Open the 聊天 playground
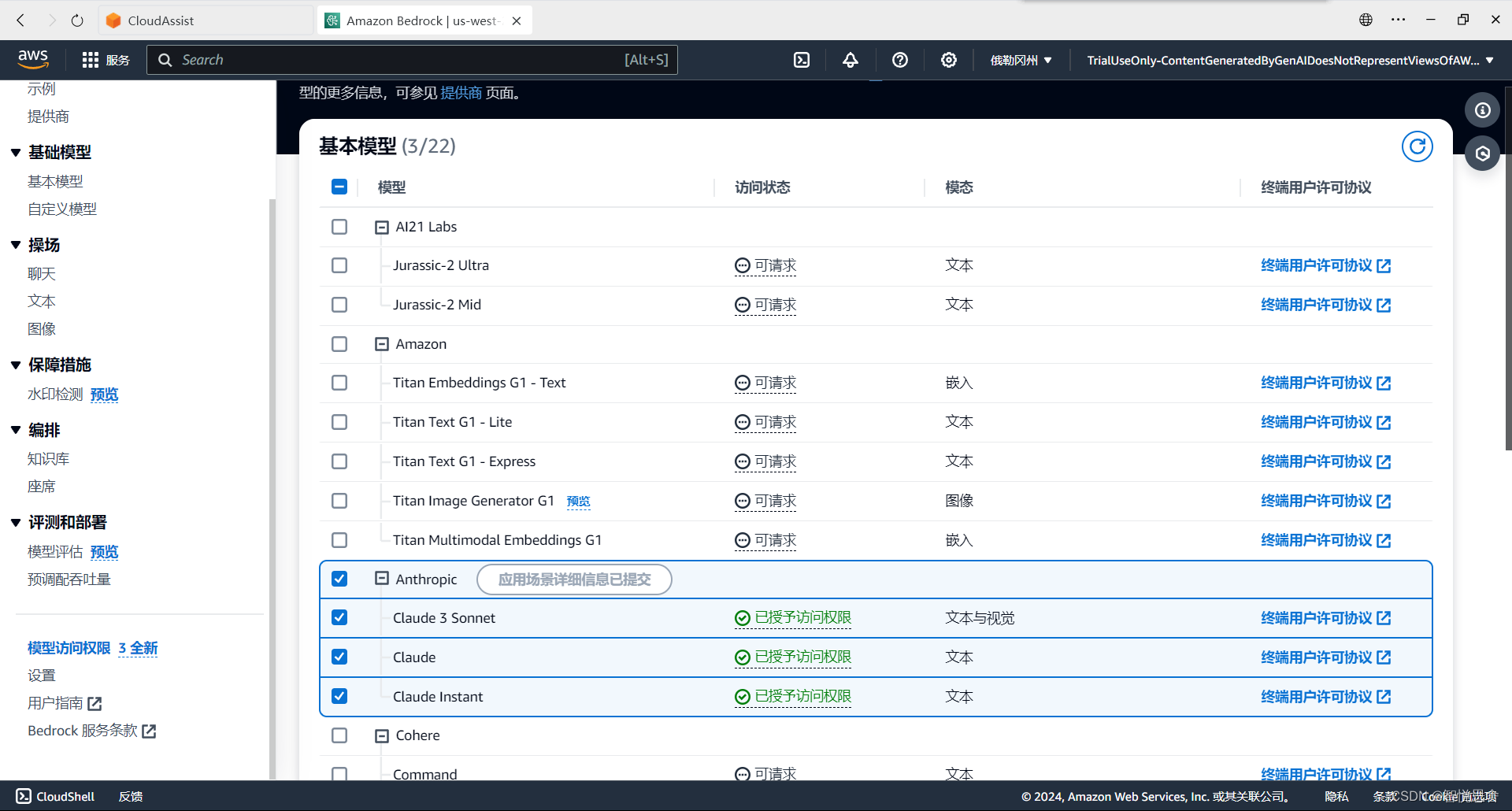 42,274
